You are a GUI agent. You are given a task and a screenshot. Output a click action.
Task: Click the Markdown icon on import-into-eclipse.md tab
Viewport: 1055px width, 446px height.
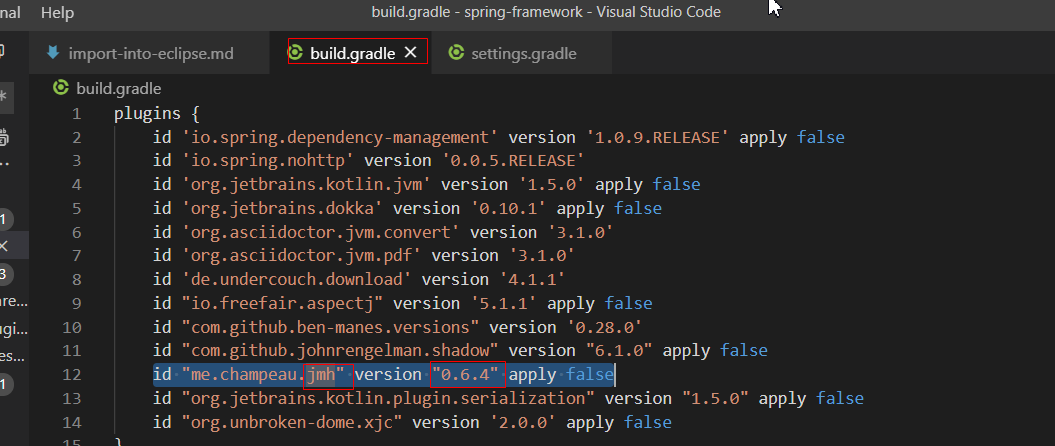pyautogui.click(x=53, y=52)
